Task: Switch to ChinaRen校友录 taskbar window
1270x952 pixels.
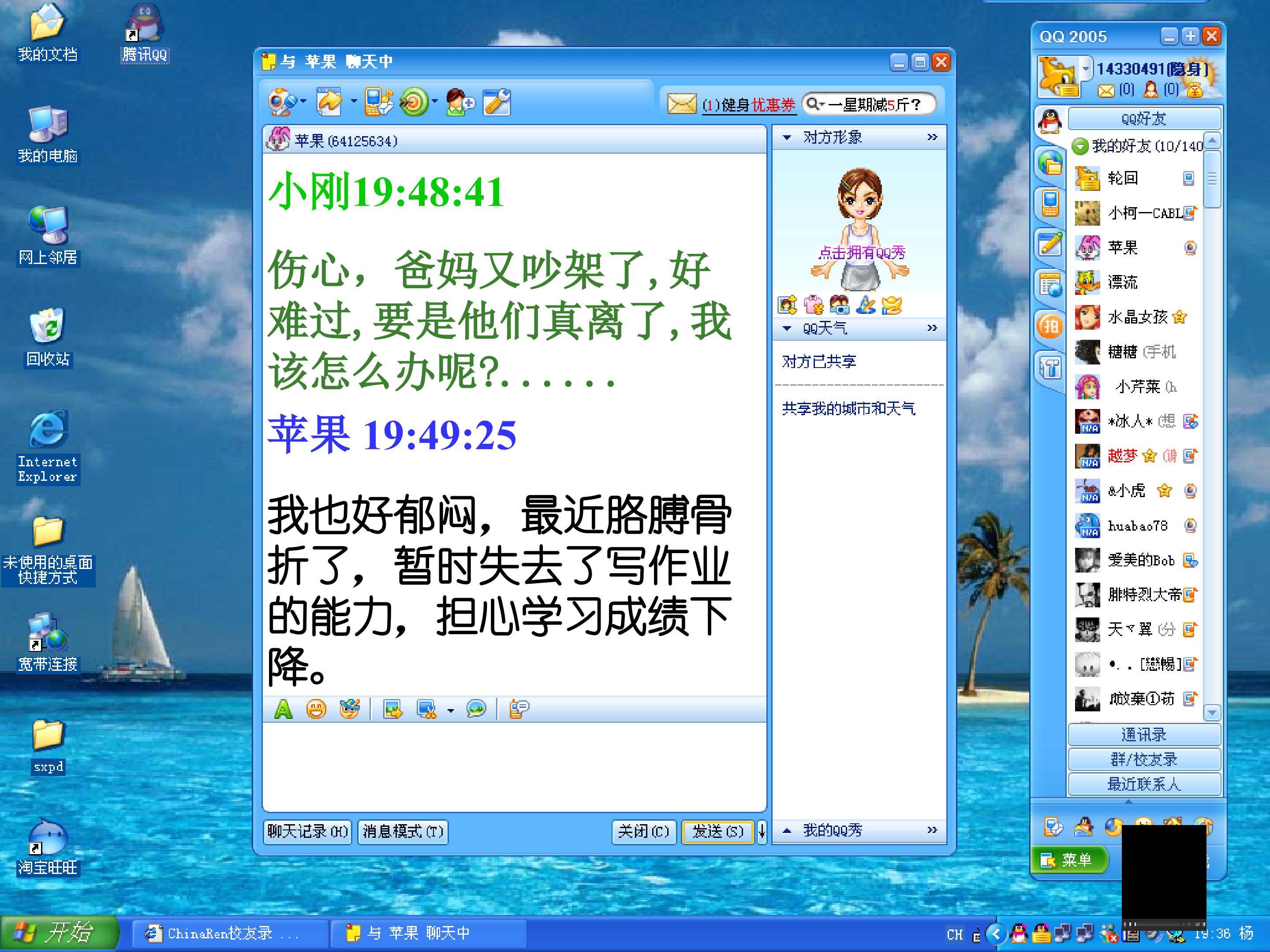Action: (x=230, y=934)
